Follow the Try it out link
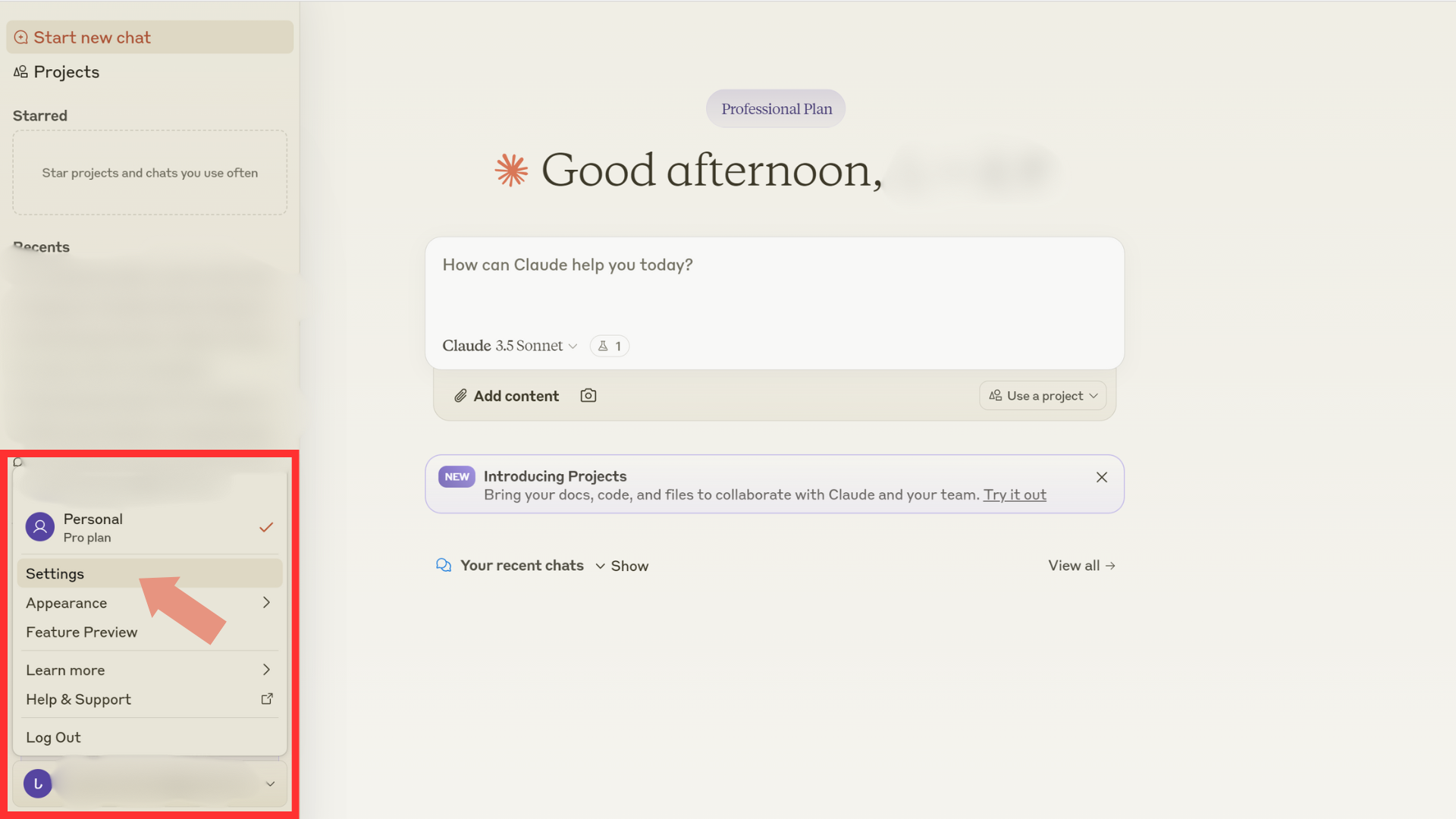1456x819 pixels. [x=1015, y=495]
